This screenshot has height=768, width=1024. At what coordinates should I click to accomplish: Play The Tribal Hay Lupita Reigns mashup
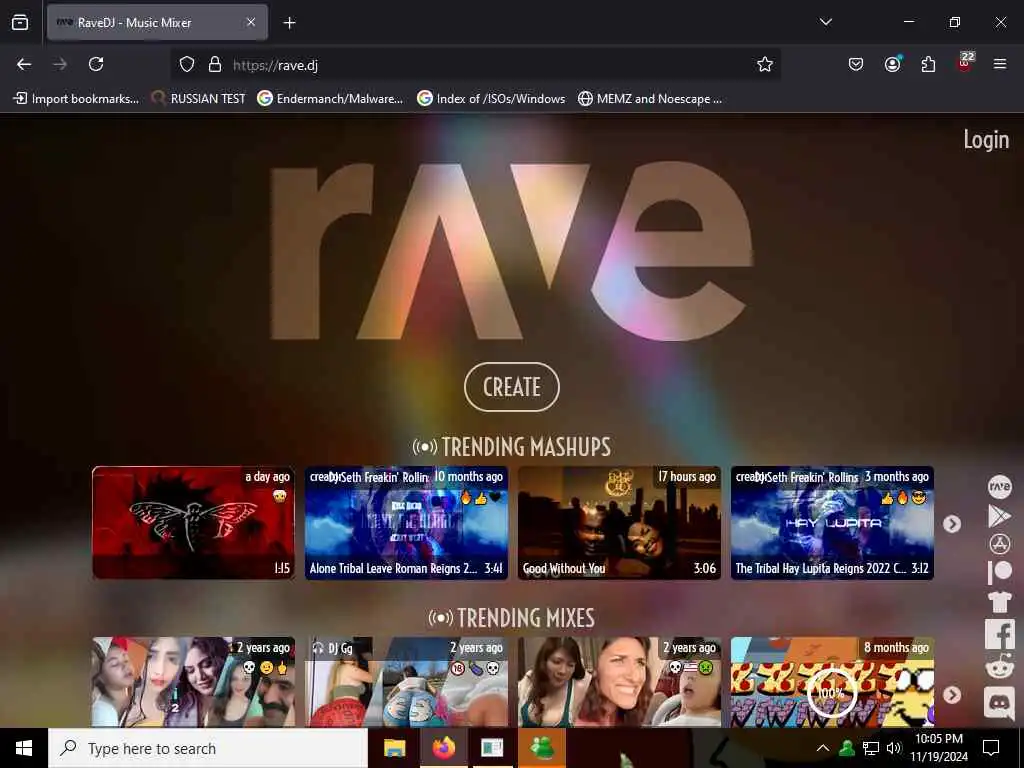832,522
